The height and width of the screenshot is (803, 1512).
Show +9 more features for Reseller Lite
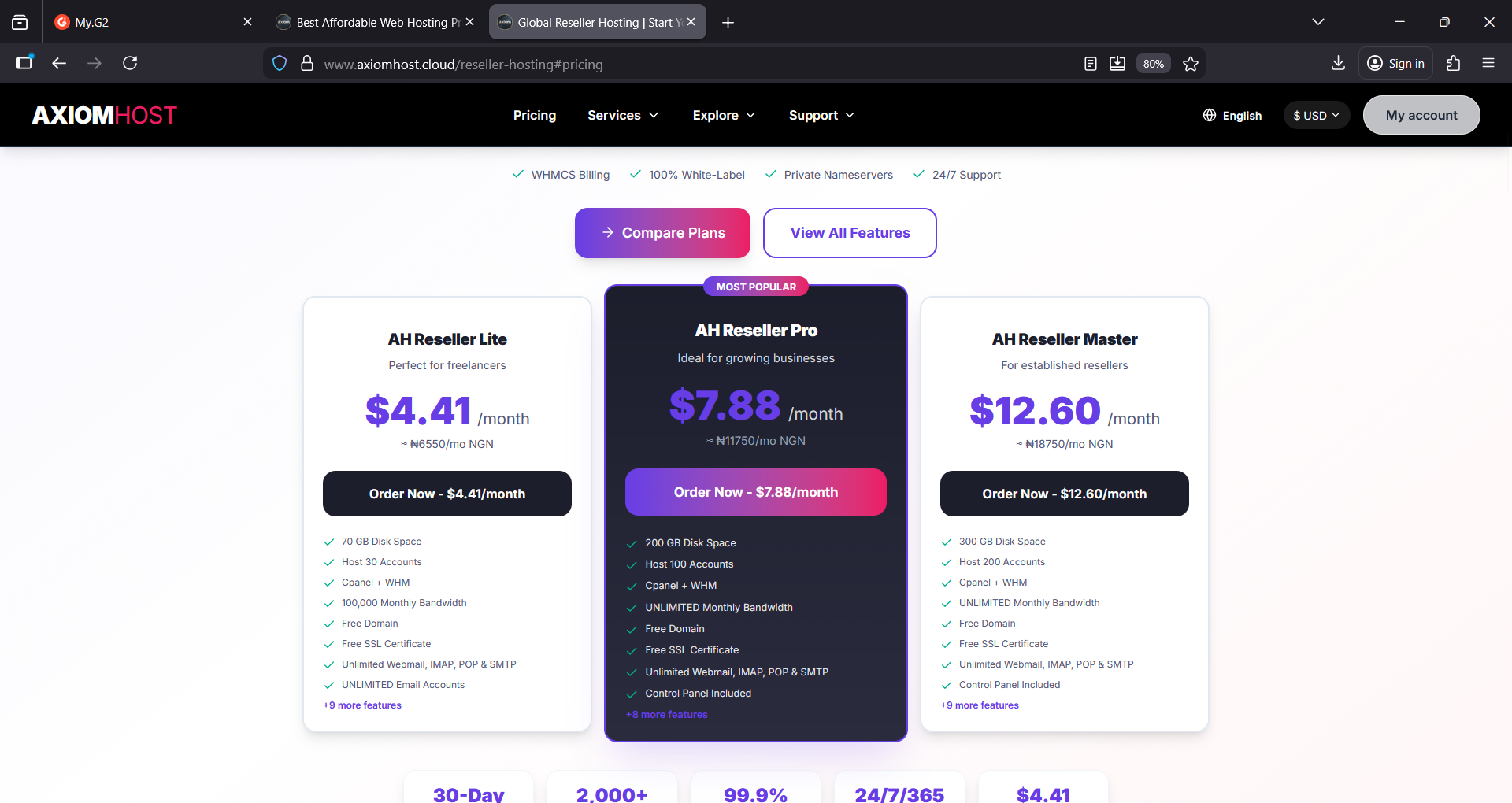pos(362,705)
